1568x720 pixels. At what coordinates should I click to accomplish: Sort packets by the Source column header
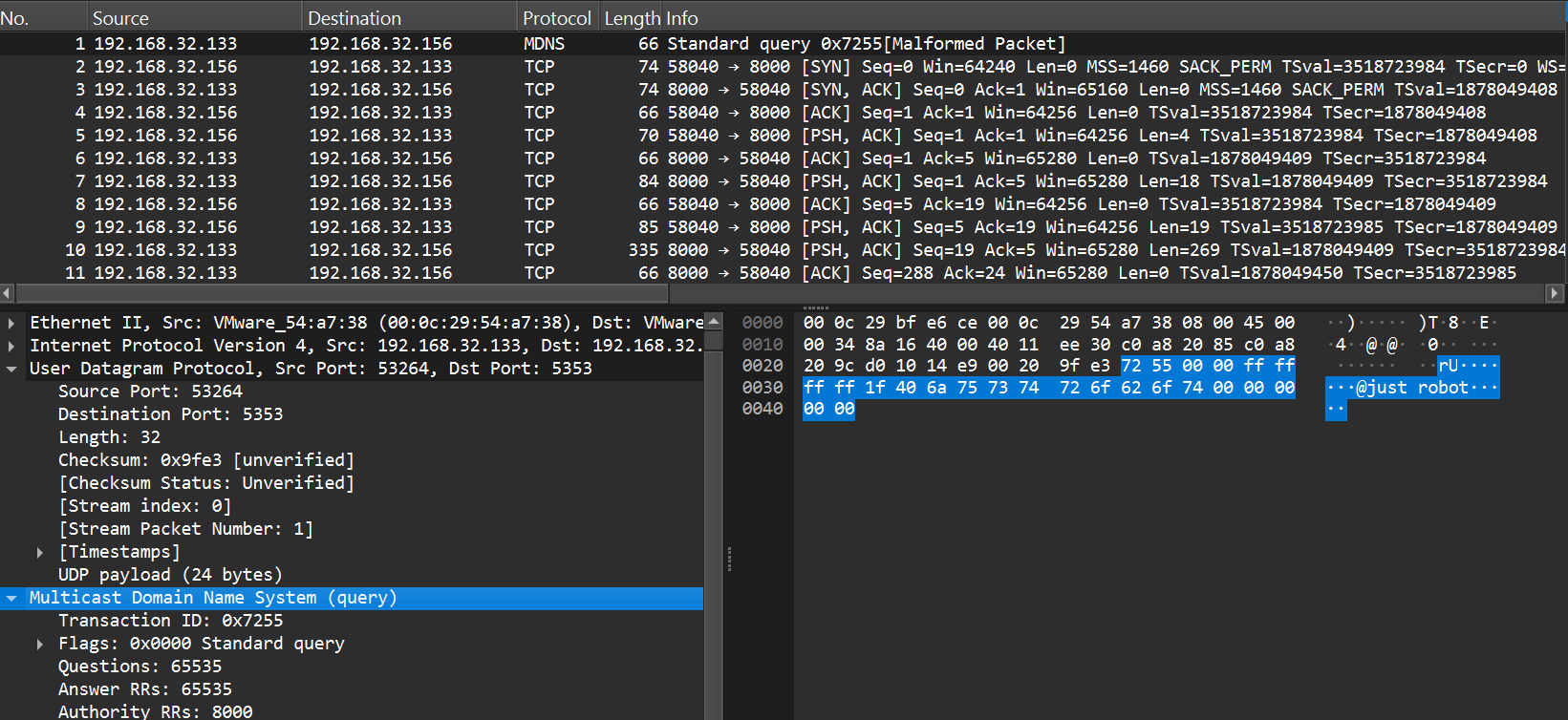point(120,18)
